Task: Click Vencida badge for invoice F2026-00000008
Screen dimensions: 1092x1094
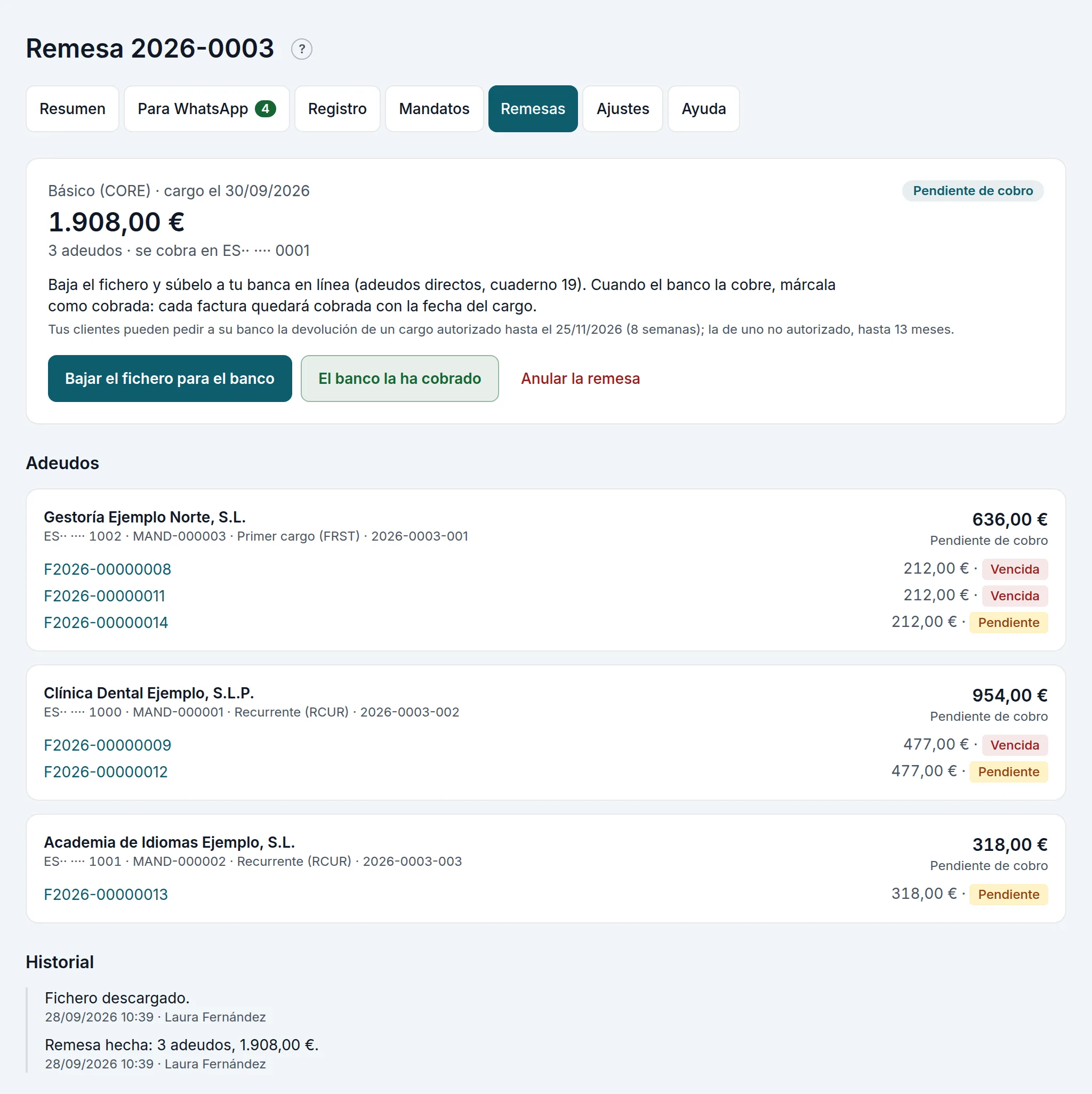Action: (x=1014, y=569)
